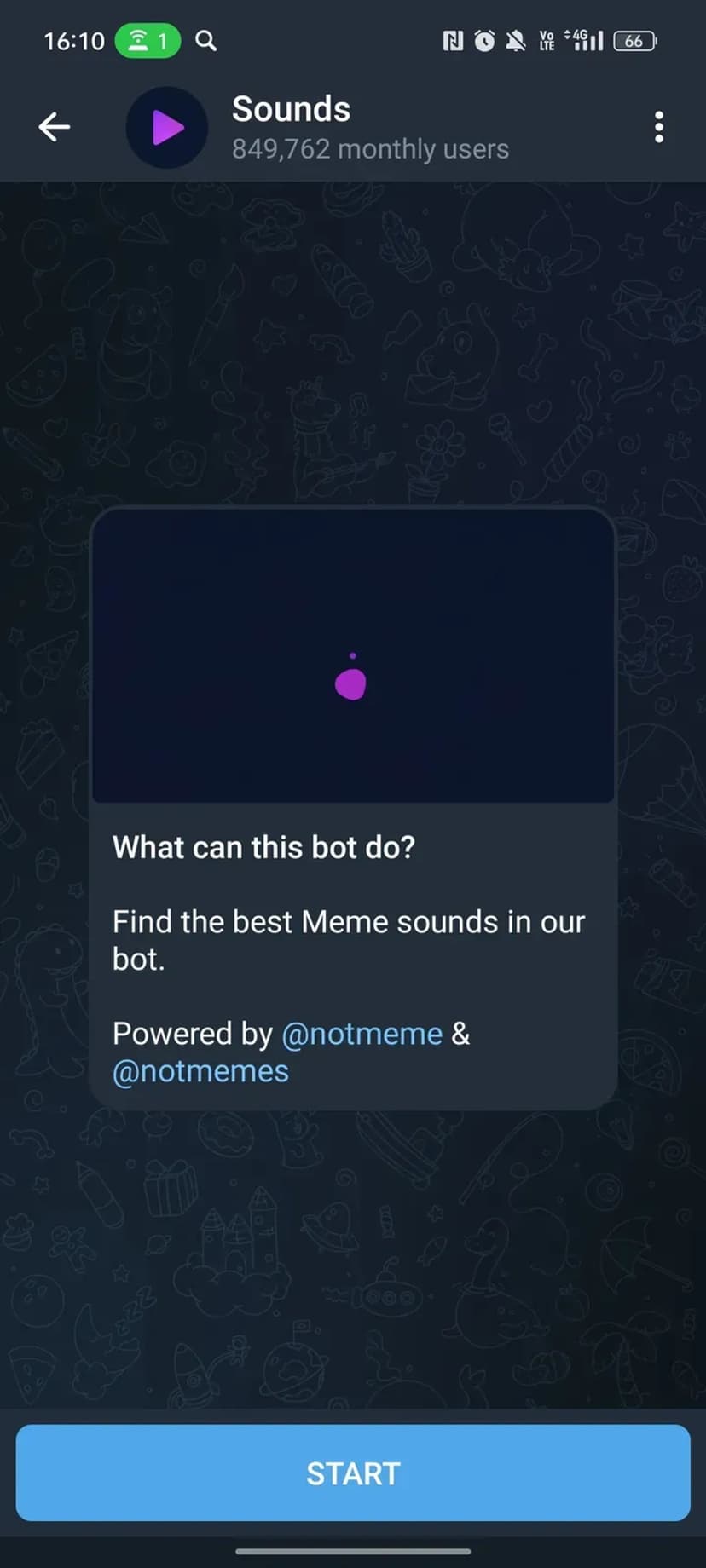Tap the alarm clock status icon

point(484,41)
